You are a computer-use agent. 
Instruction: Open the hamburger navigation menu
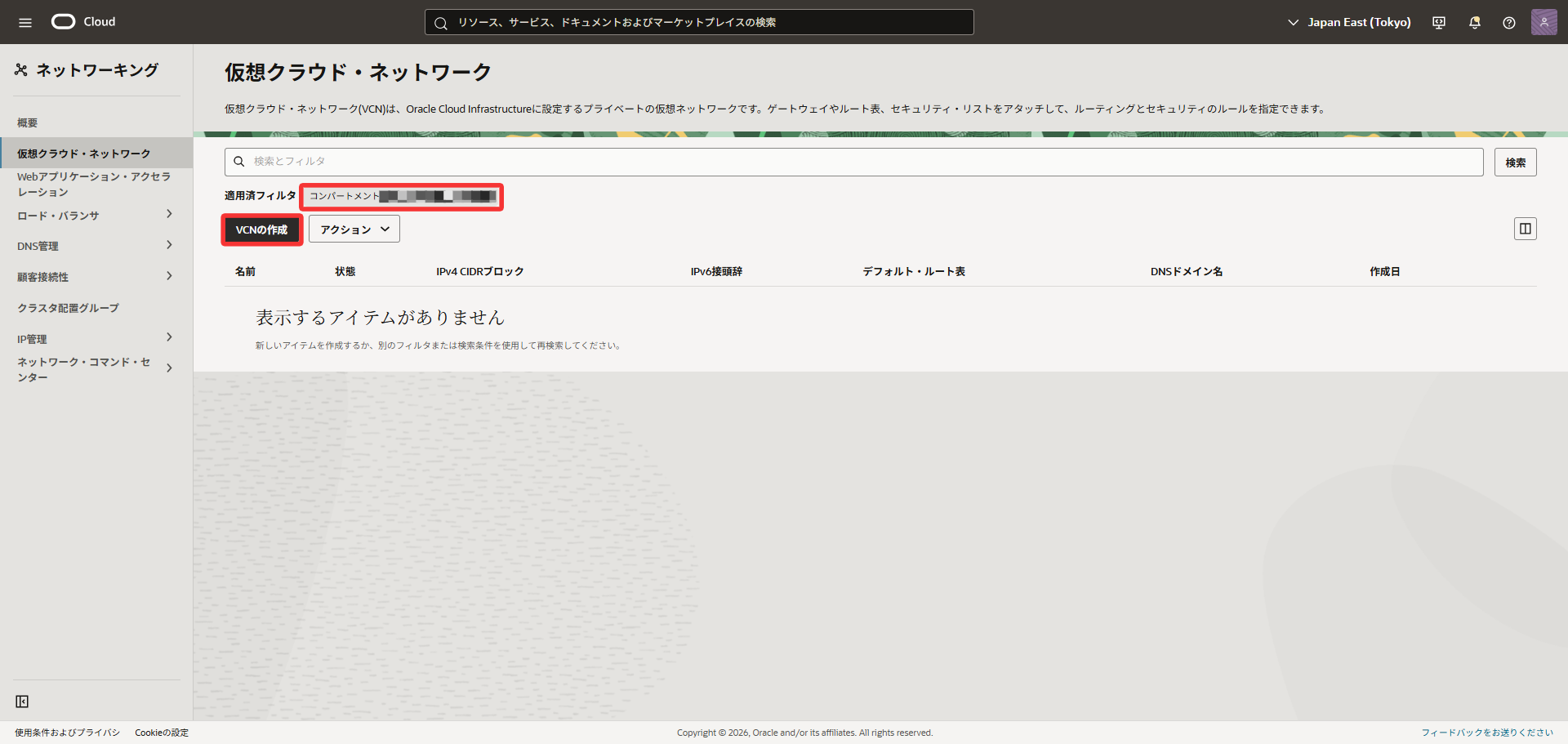(25, 23)
